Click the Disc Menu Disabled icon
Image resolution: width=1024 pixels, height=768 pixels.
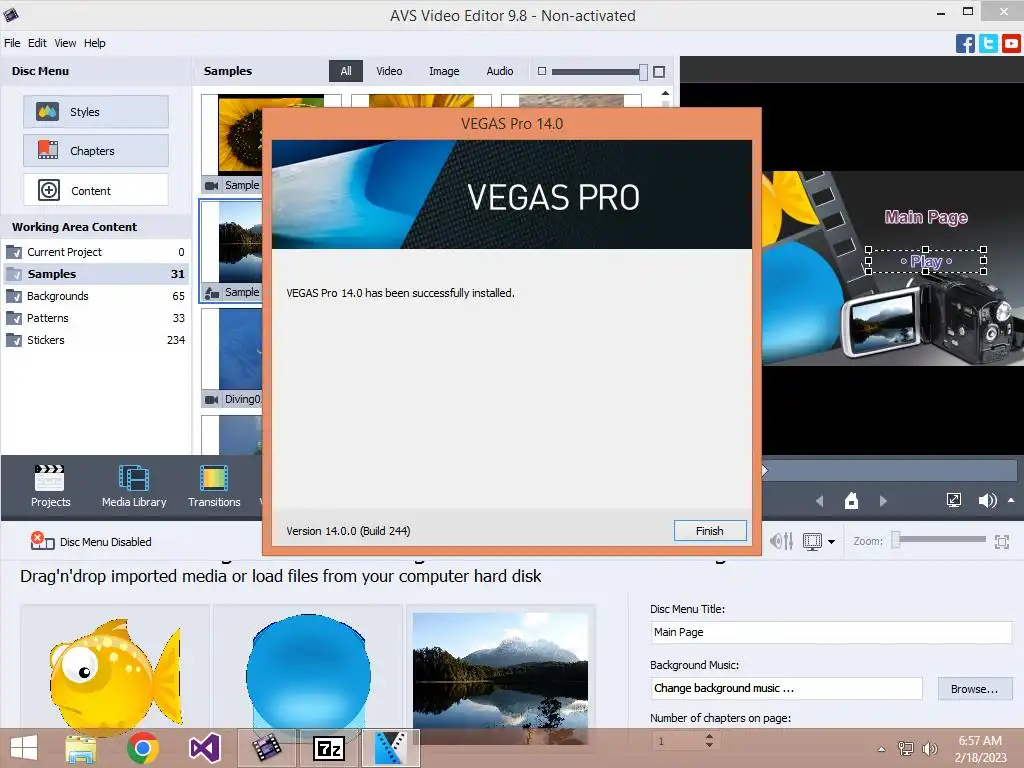42,541
